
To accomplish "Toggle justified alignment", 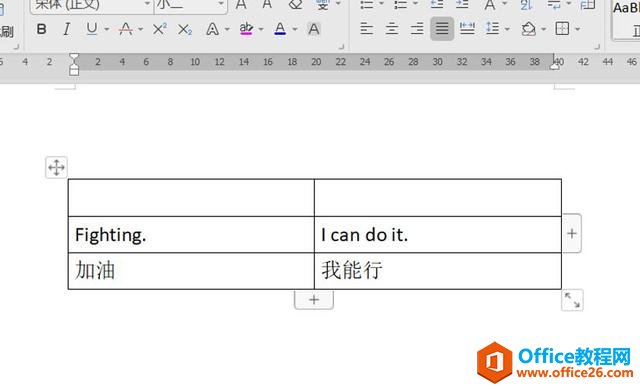I will (442, 29).
